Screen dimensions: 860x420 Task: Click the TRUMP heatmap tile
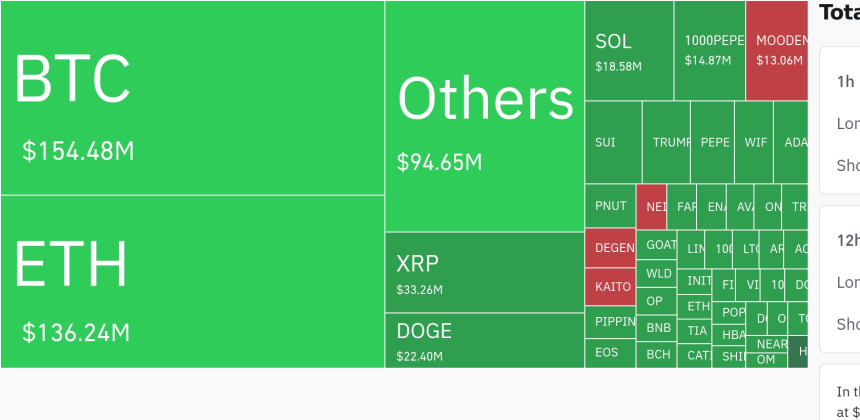tap(665, 142)
